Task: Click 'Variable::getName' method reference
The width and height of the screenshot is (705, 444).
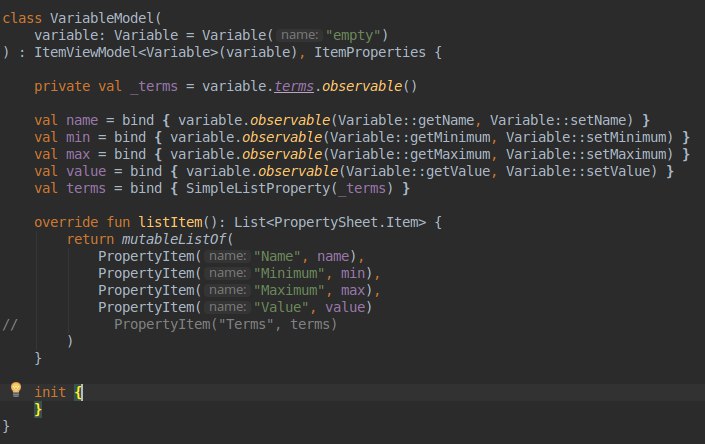Action: click(406, 120)
